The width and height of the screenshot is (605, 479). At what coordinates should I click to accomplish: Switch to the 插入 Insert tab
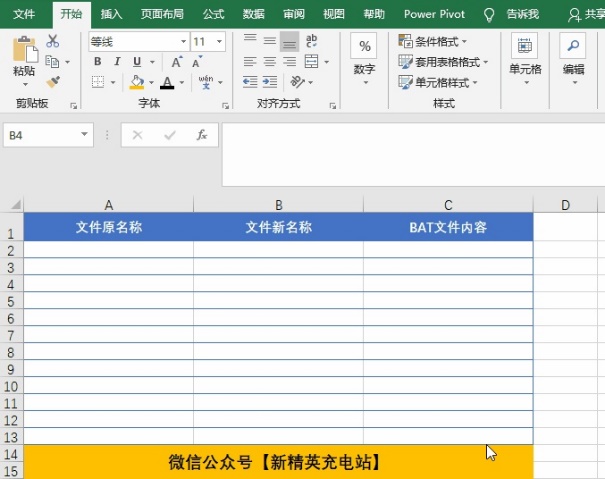(111, 14)
